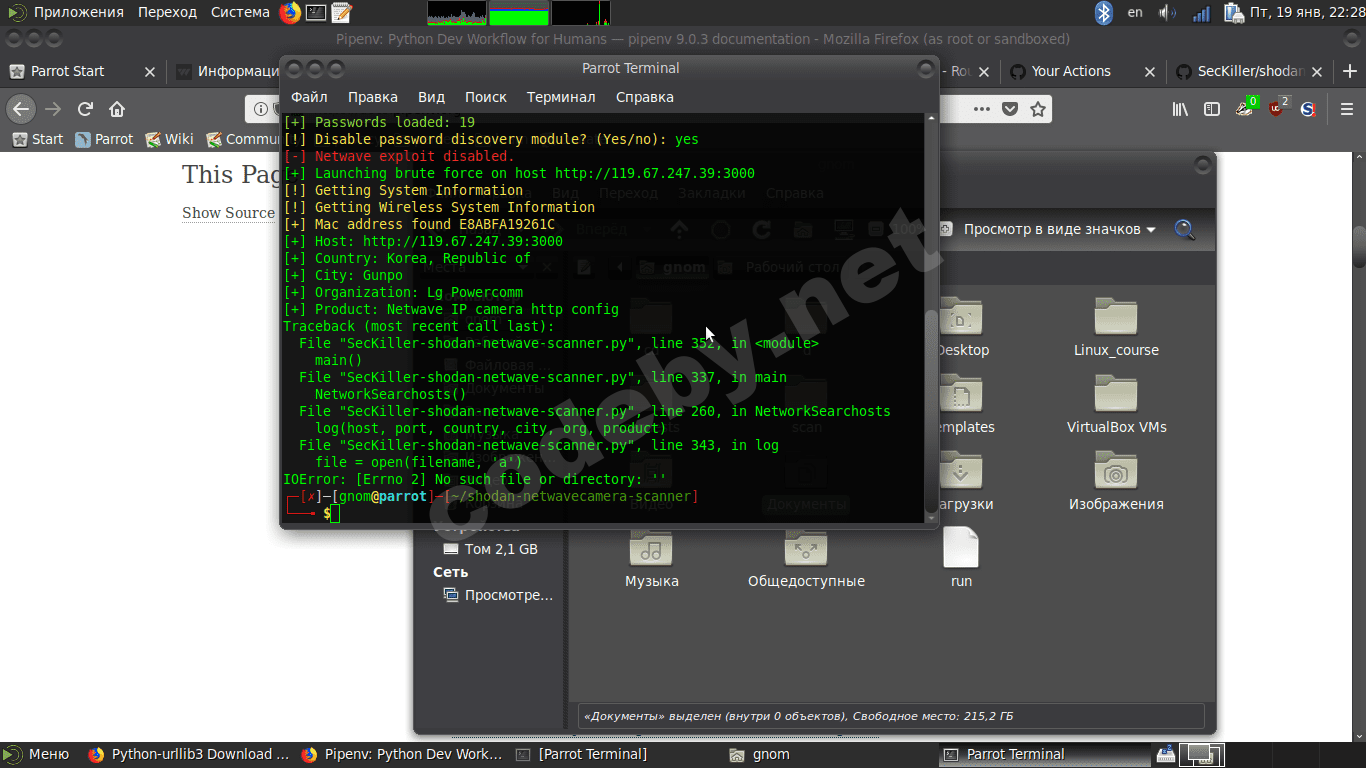Open the Поиск menu in Parrot Terminal
Image resolution: width=1366 pixels, height=768 pixels.
click(486, 97)
